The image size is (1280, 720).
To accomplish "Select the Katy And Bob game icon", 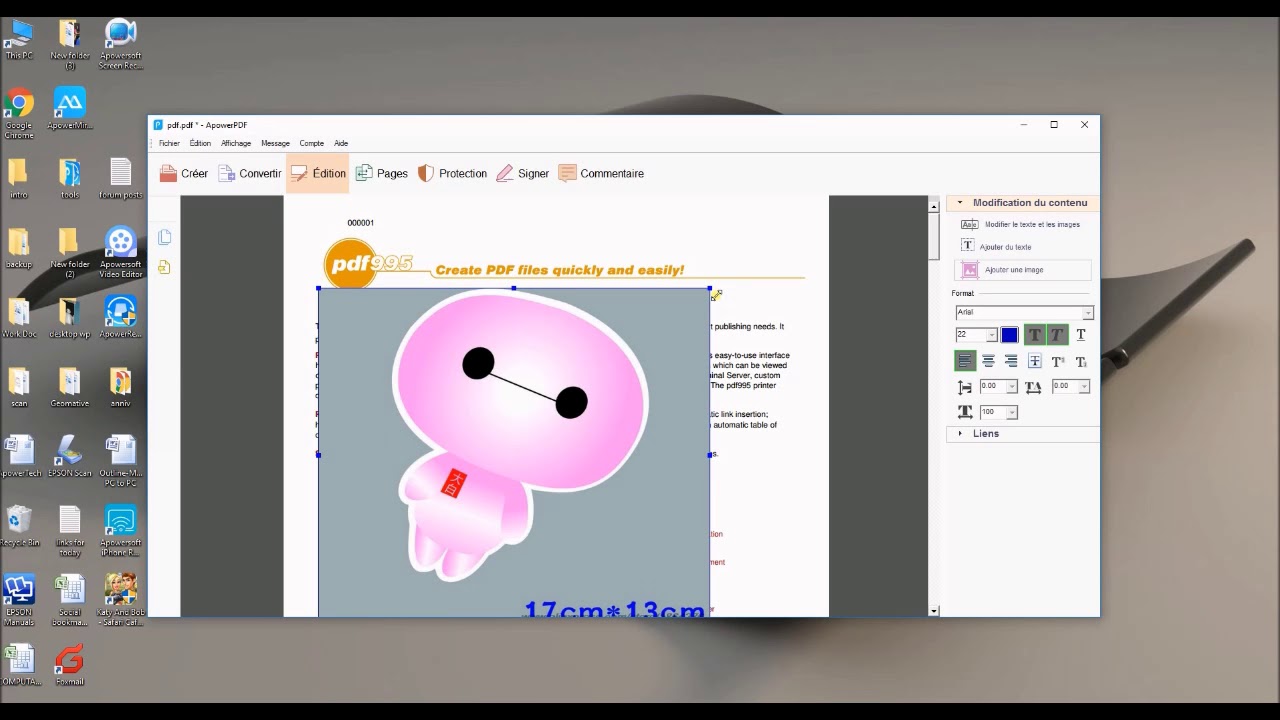I will (120, 601).
